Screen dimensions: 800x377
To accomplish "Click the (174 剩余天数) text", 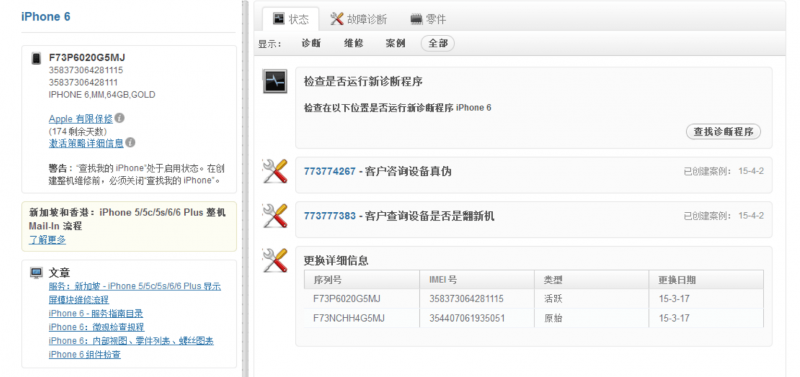I will point(78,131).
